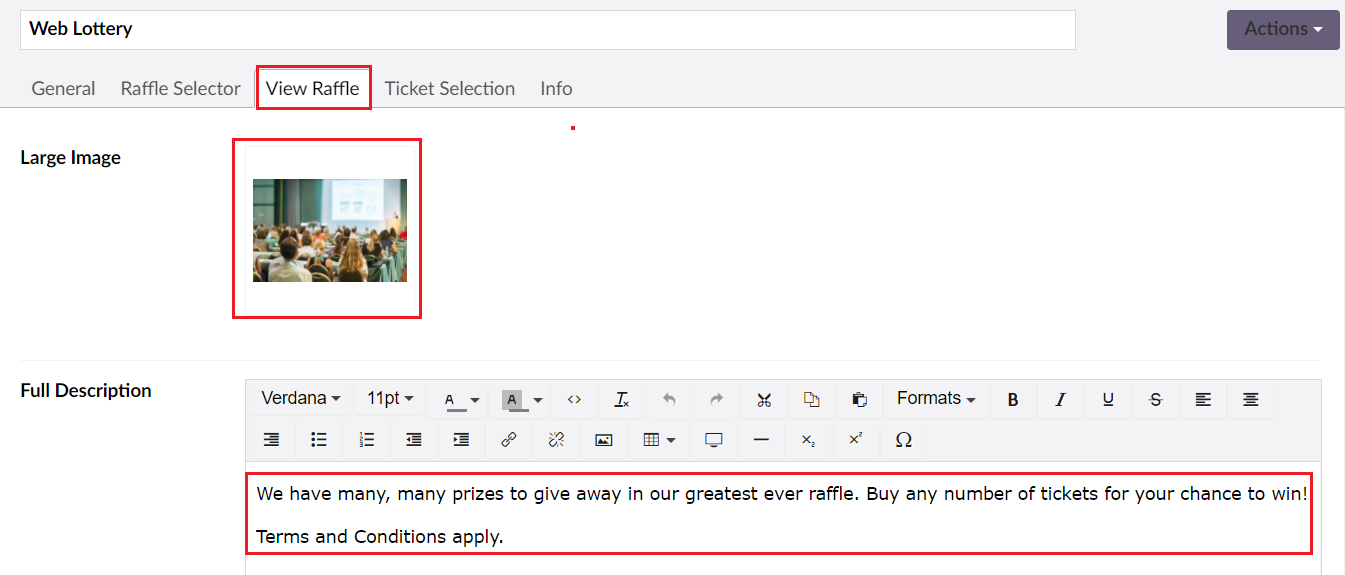The width and height of the screenshot is (1345, 575).
Task: Expand text color picker arrow
Action: click(475, 400)
